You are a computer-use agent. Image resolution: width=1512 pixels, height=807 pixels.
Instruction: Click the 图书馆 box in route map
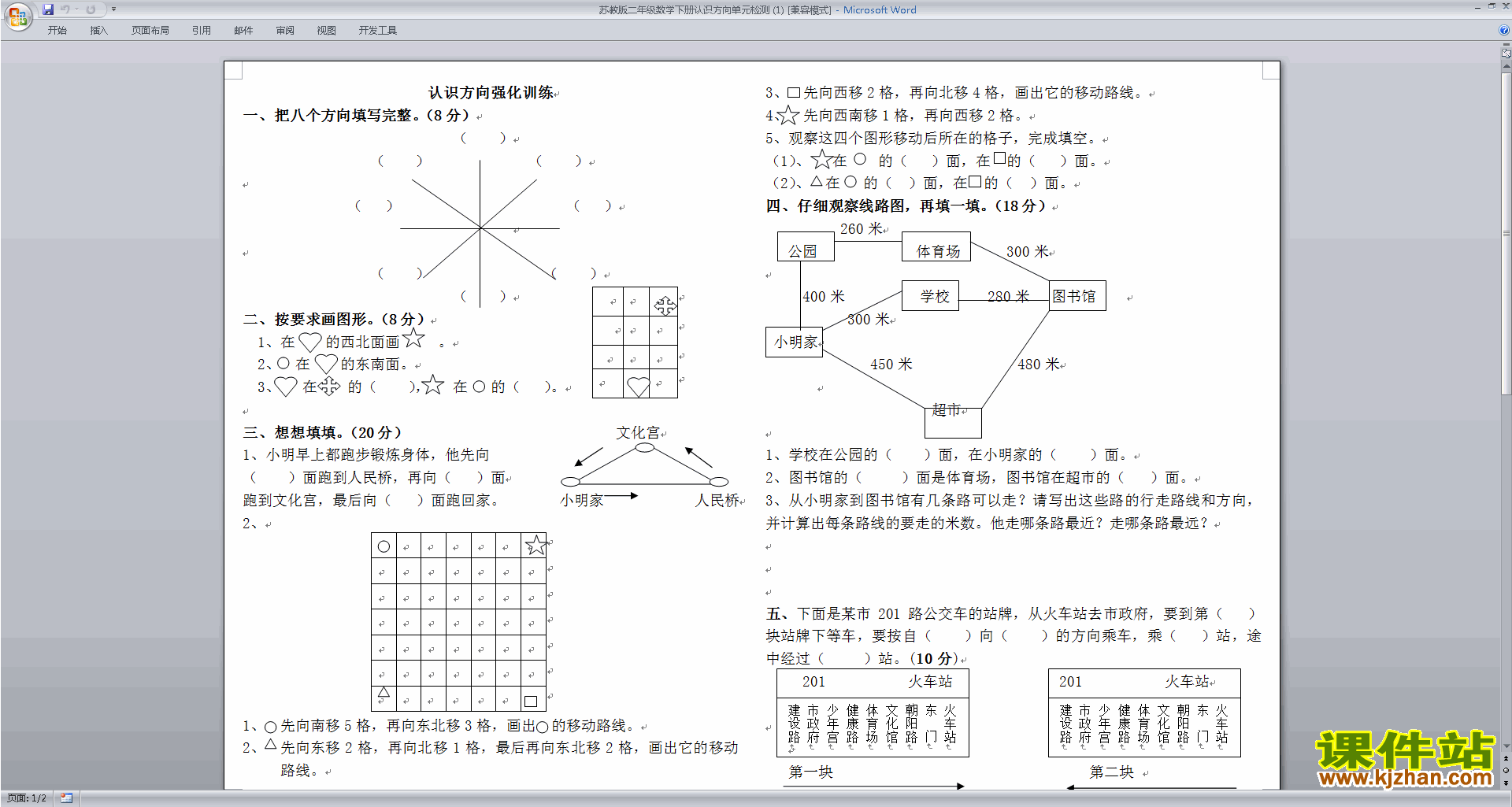[x=1077, y=295]
